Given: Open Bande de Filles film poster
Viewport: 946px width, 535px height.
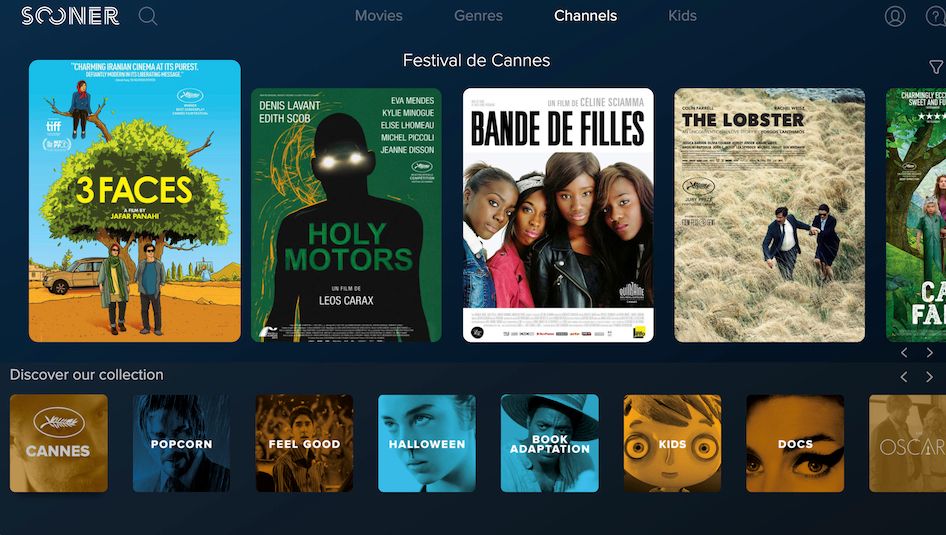Looking at the screenshot, I should click(558, 215).
